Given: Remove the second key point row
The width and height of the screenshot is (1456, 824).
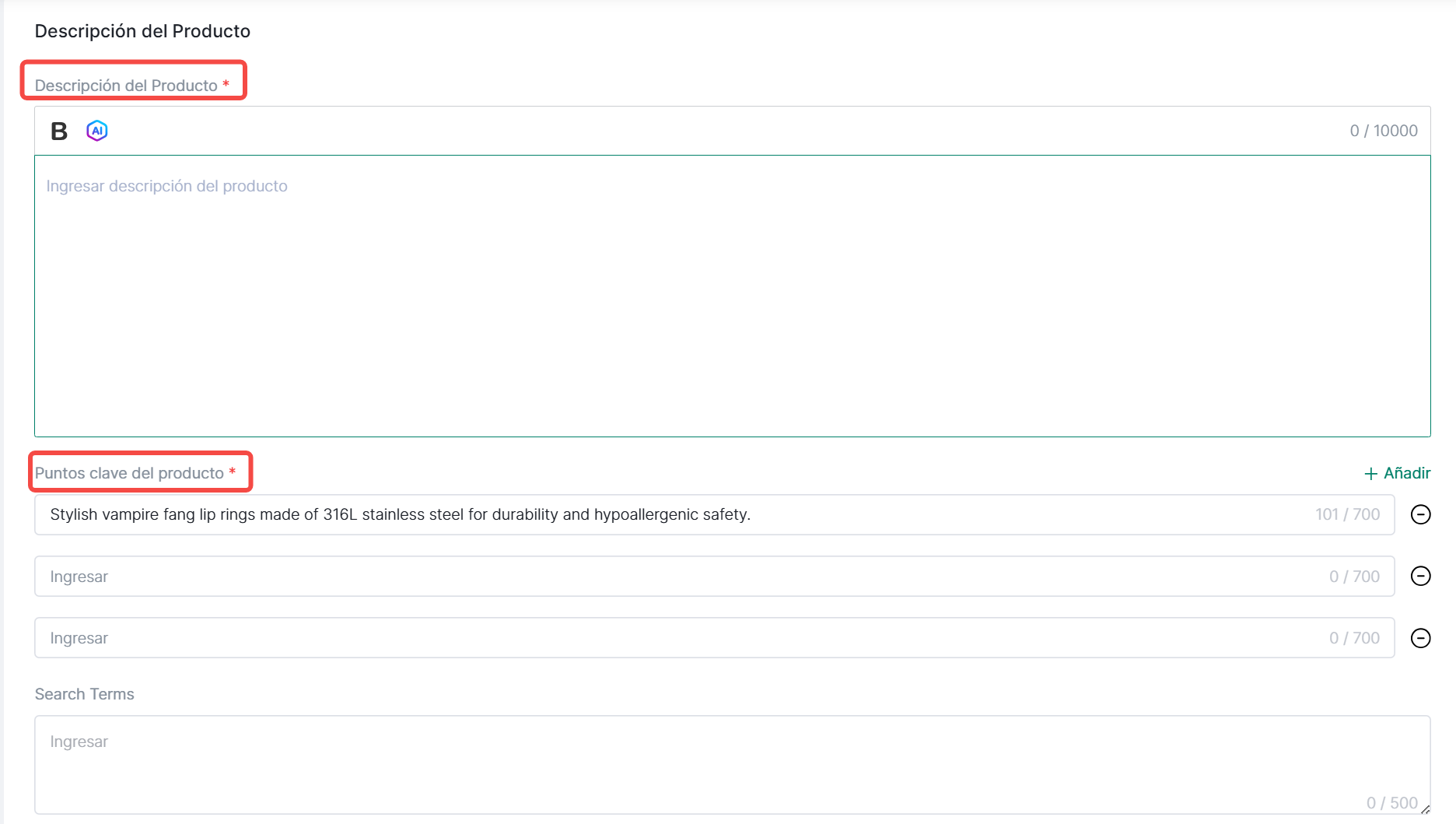Looking at the screenshot, I should tap(1420, 576).
